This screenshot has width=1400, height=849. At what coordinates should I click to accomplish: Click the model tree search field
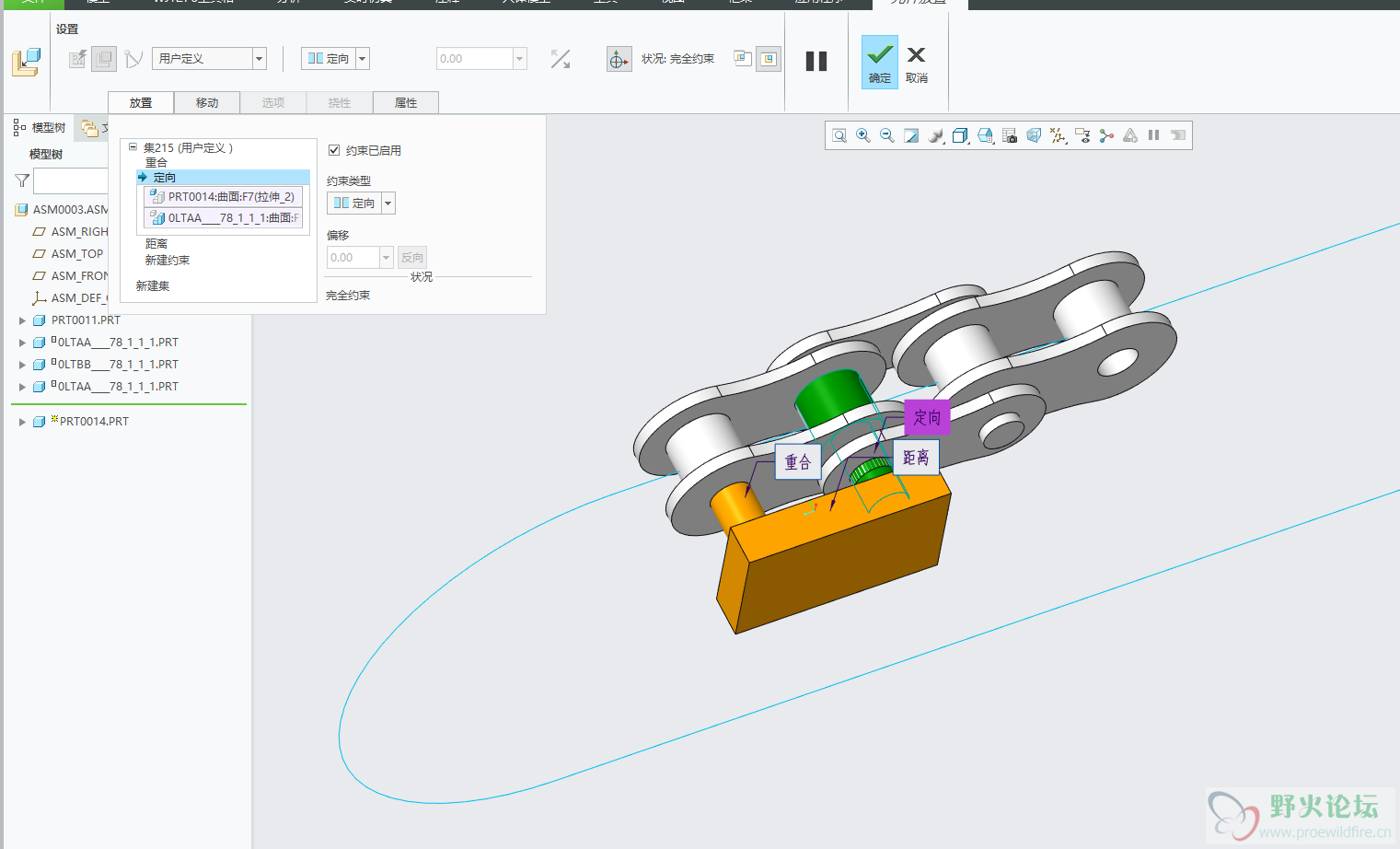click(x=71, y=180)
